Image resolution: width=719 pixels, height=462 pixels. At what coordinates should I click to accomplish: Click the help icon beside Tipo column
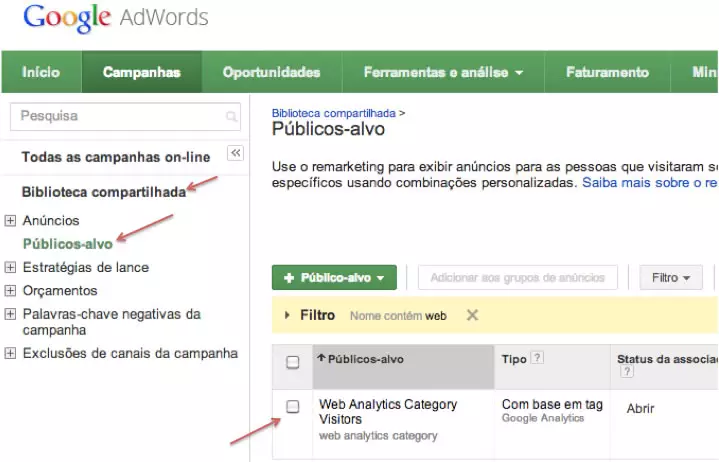[537, 358]
